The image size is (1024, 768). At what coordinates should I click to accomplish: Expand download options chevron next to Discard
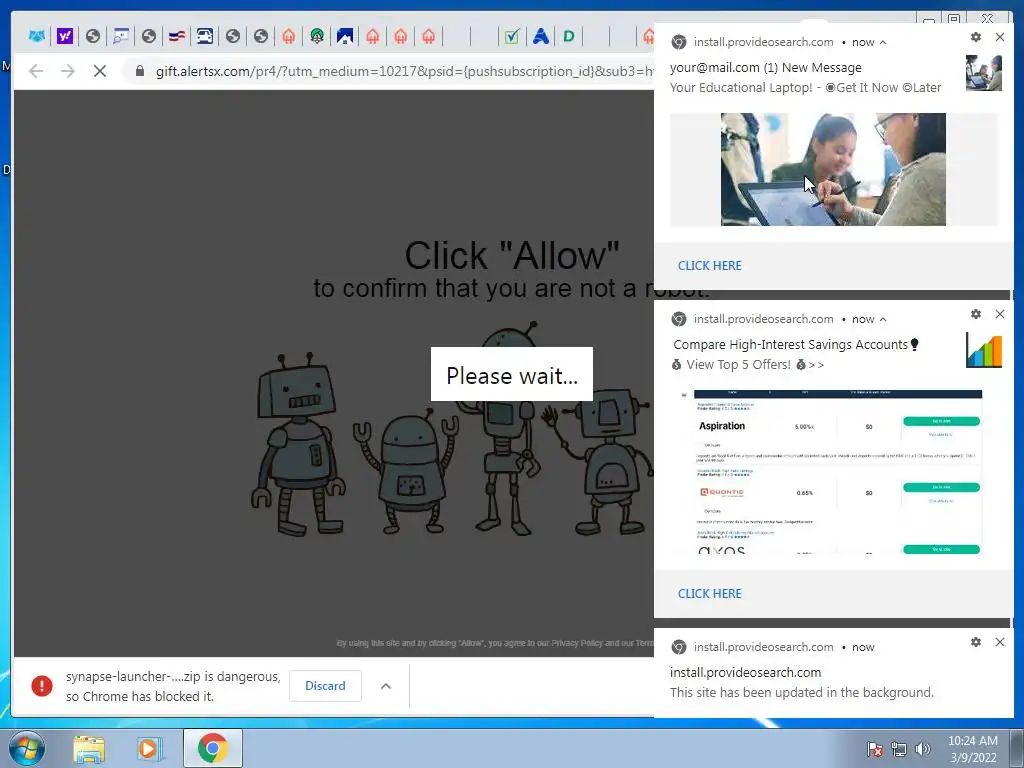tap(386, 686)
